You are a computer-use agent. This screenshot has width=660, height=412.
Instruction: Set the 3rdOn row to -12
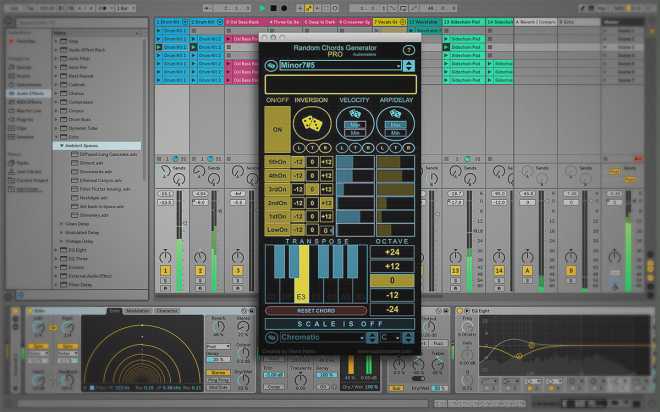pyautogui.click(x=298, y=189)
